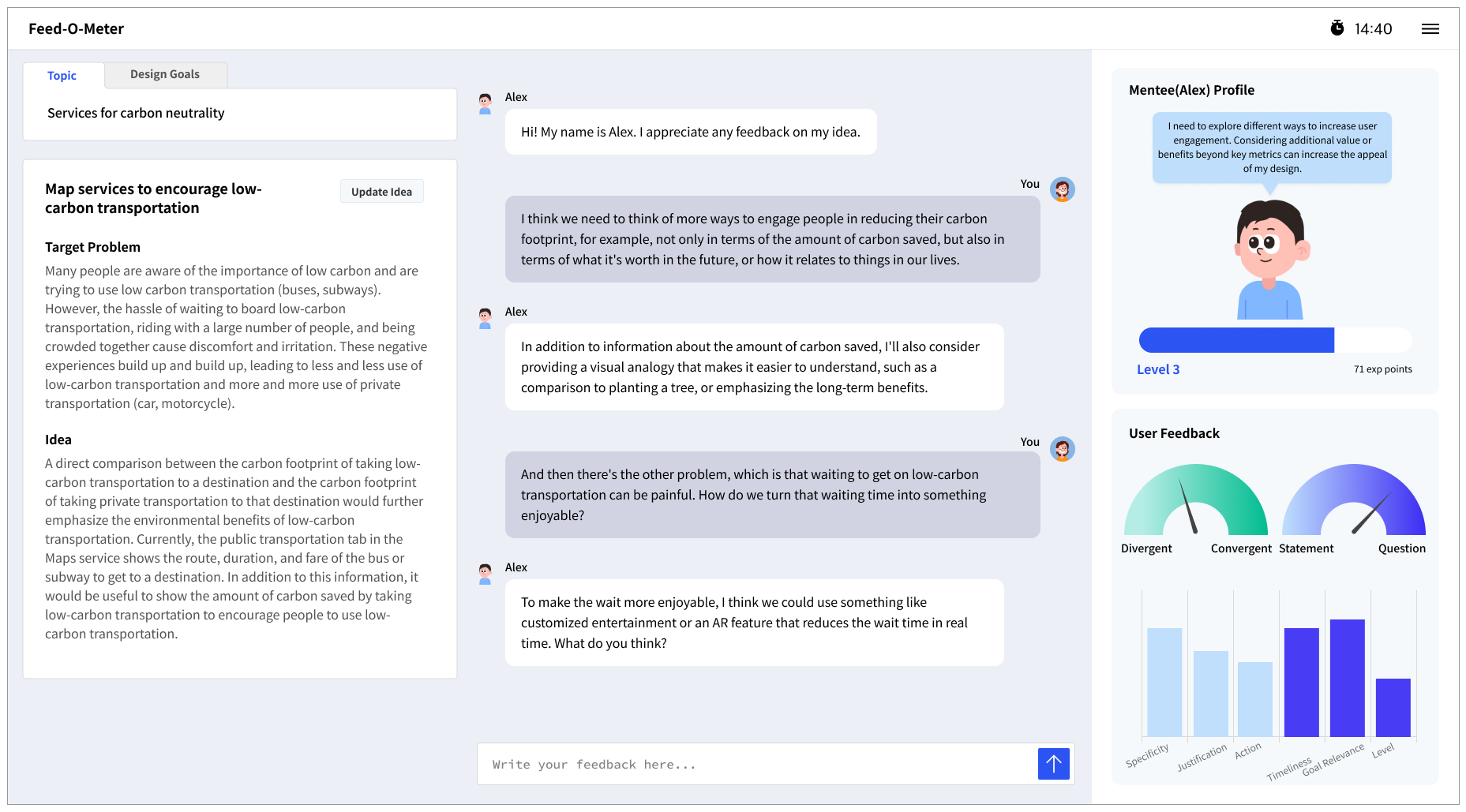Click your message about the carbon footprint
The width and height of the screenshot is (1466, 812).
pyautogui.click(x=773, y=239)
